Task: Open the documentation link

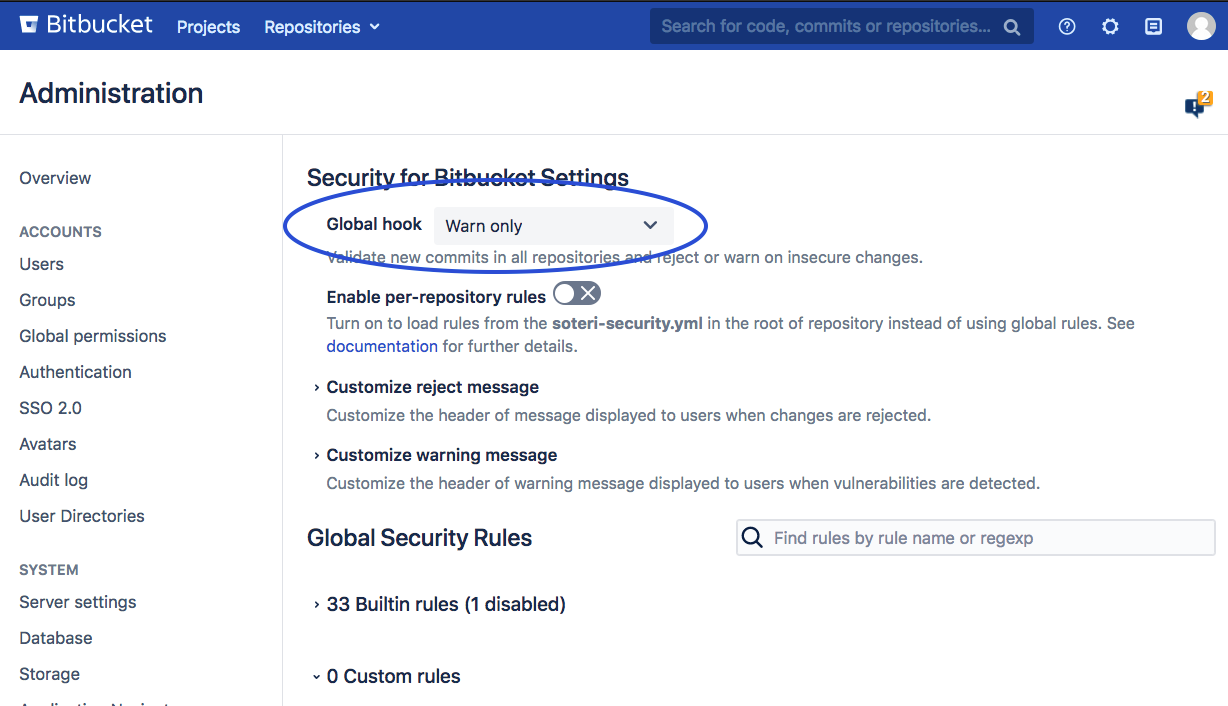Action: tap(382, 346)
